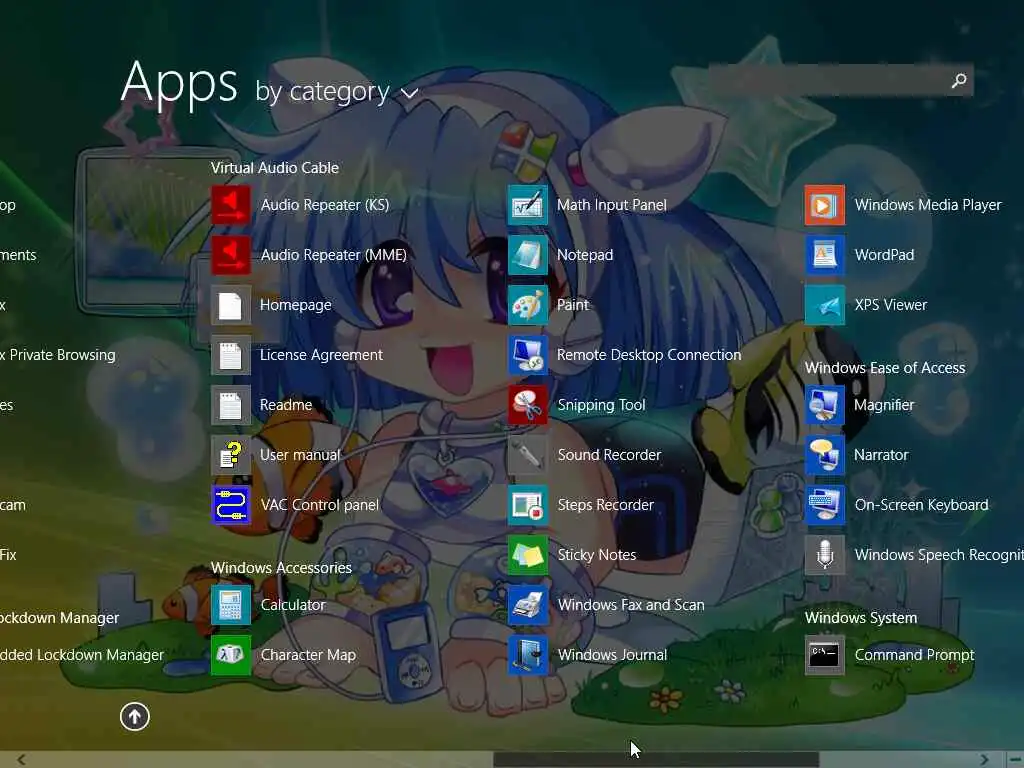Open the 'dded Lockdown Manager' entry
Image resolution: width=1024 pixels, height=768 pixels.
click(x=82, y=655)
